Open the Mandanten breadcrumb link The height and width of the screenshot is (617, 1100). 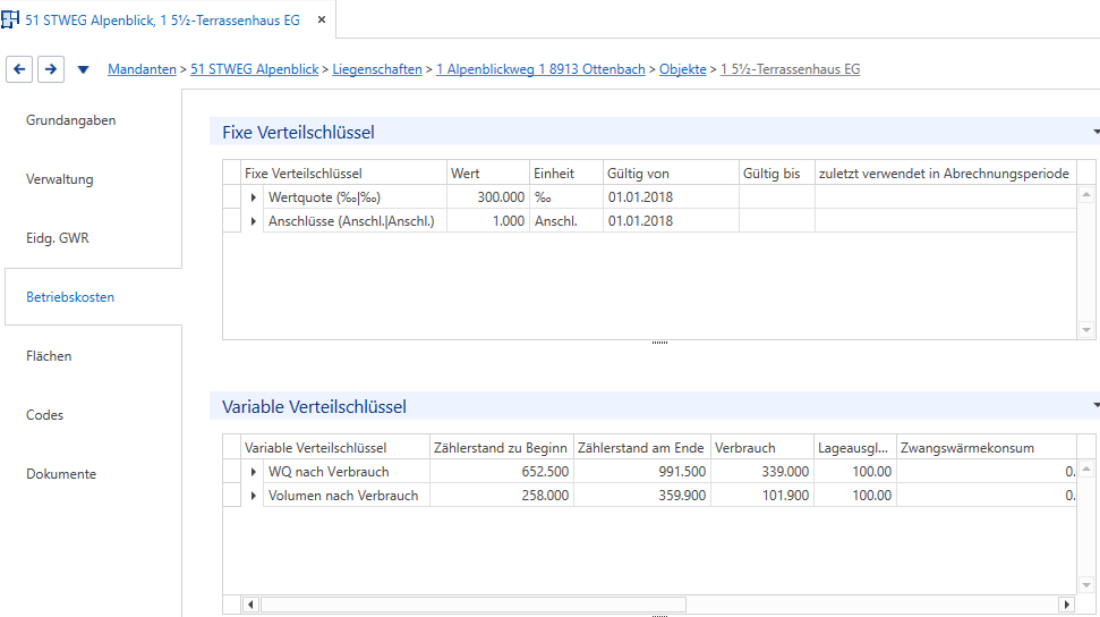(142, 69)
